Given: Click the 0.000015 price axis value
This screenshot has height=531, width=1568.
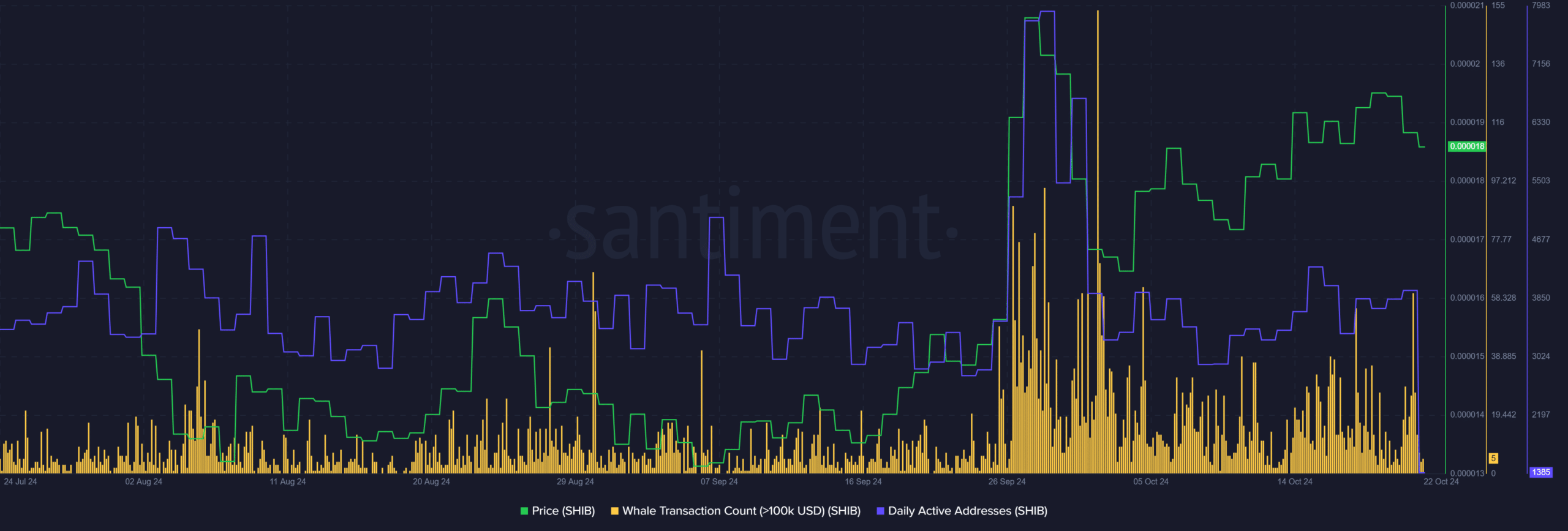Looking at the screenshot, I should (x=1467, y=356).
